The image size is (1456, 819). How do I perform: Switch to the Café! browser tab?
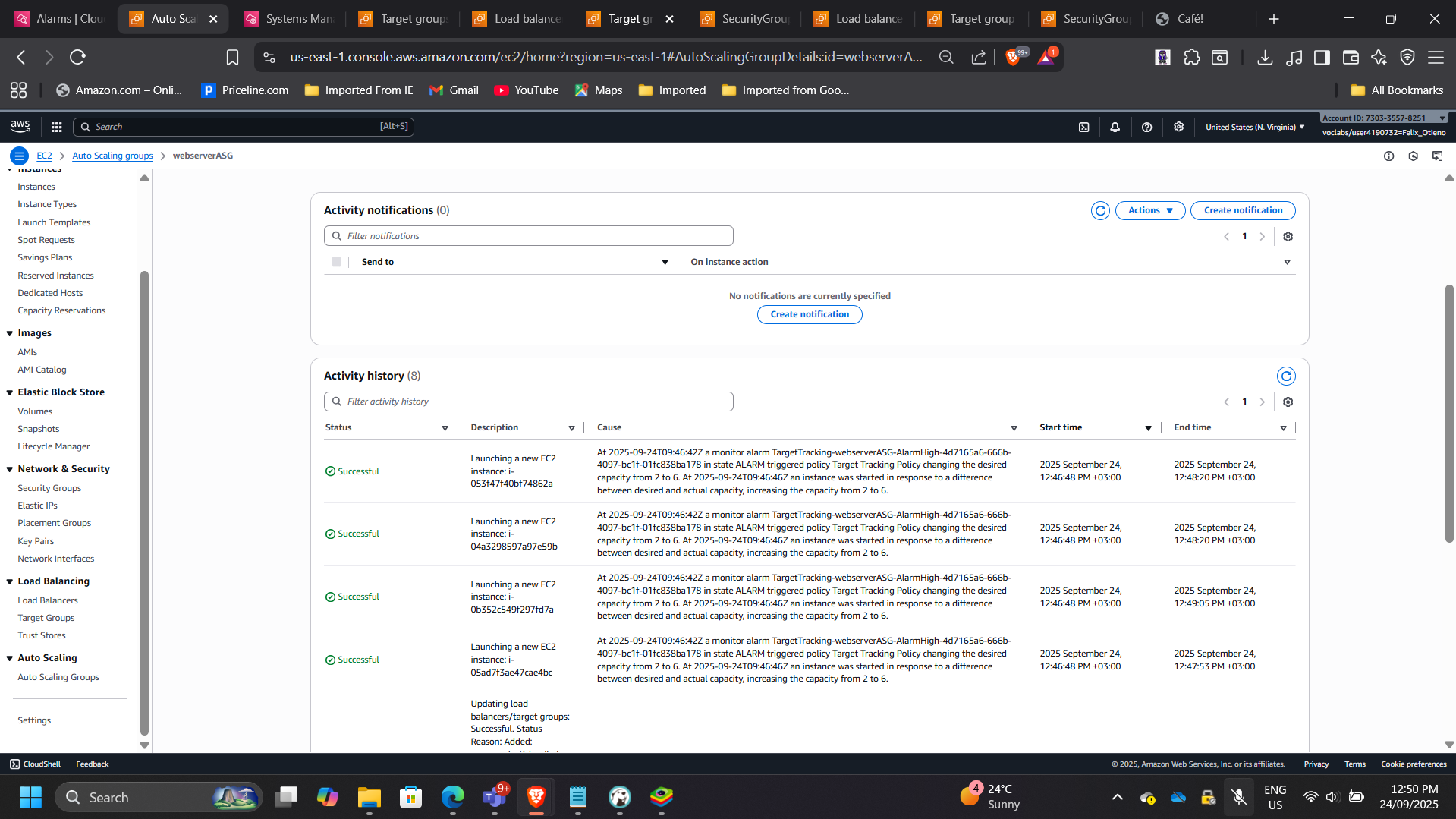[1189, 19]
